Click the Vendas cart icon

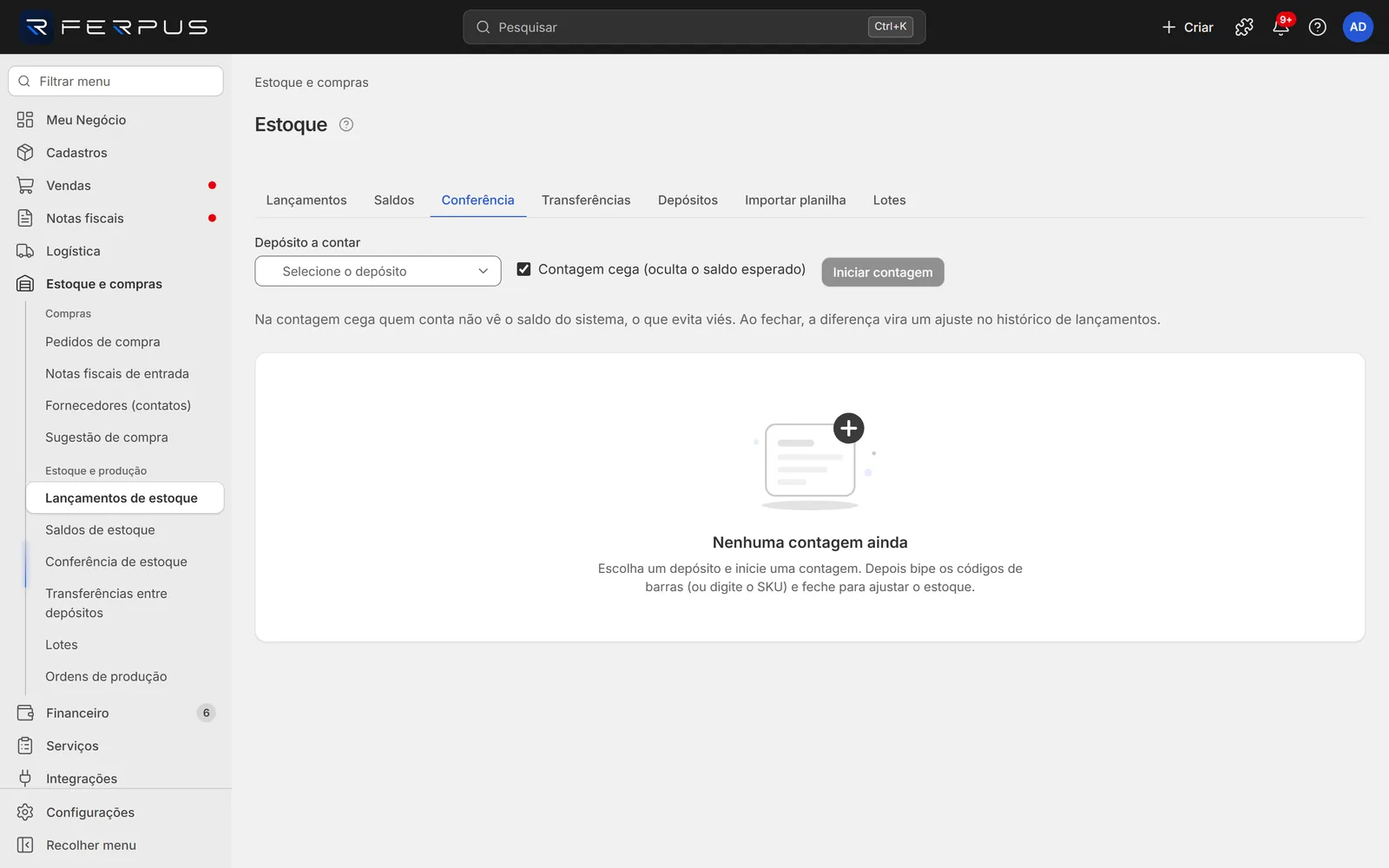tap(25, 186)
